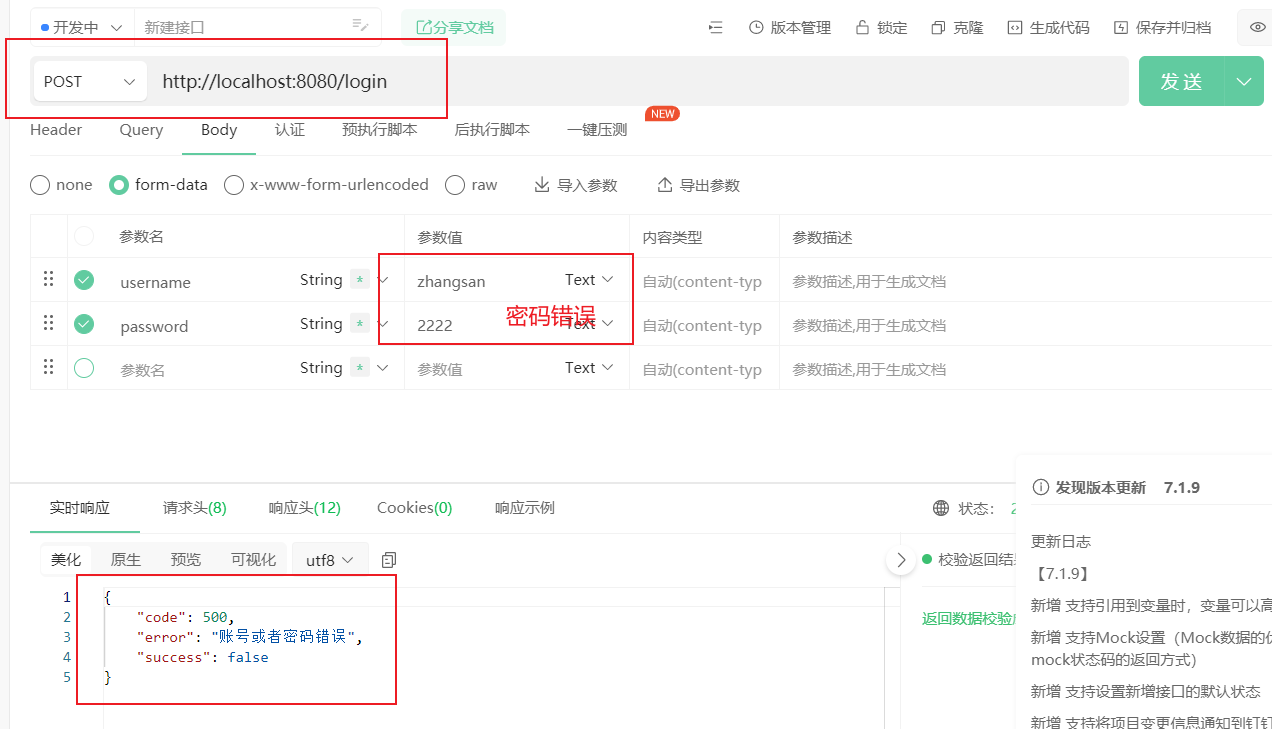Switch response view to 原生
Image resolution: width=1272 pixels, height=729 pixels.
(x=126, y=560)
